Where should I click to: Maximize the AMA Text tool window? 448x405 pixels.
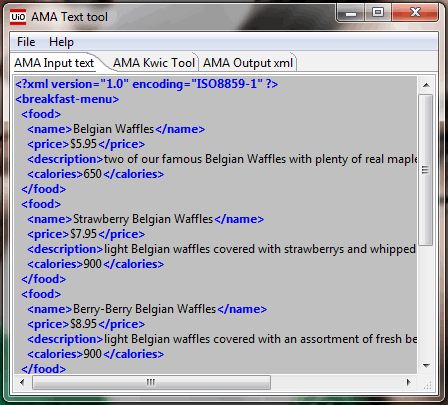tap(378, 13)
